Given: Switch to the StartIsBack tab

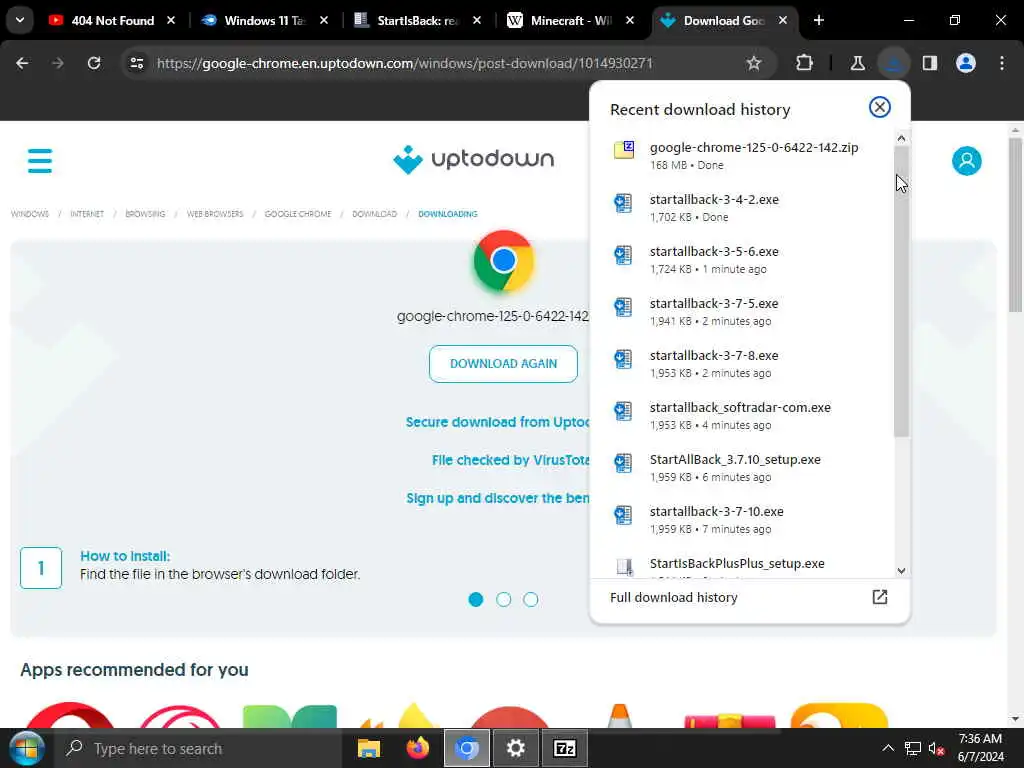Looking at the screenshot, I should click(x=415, y=20).
